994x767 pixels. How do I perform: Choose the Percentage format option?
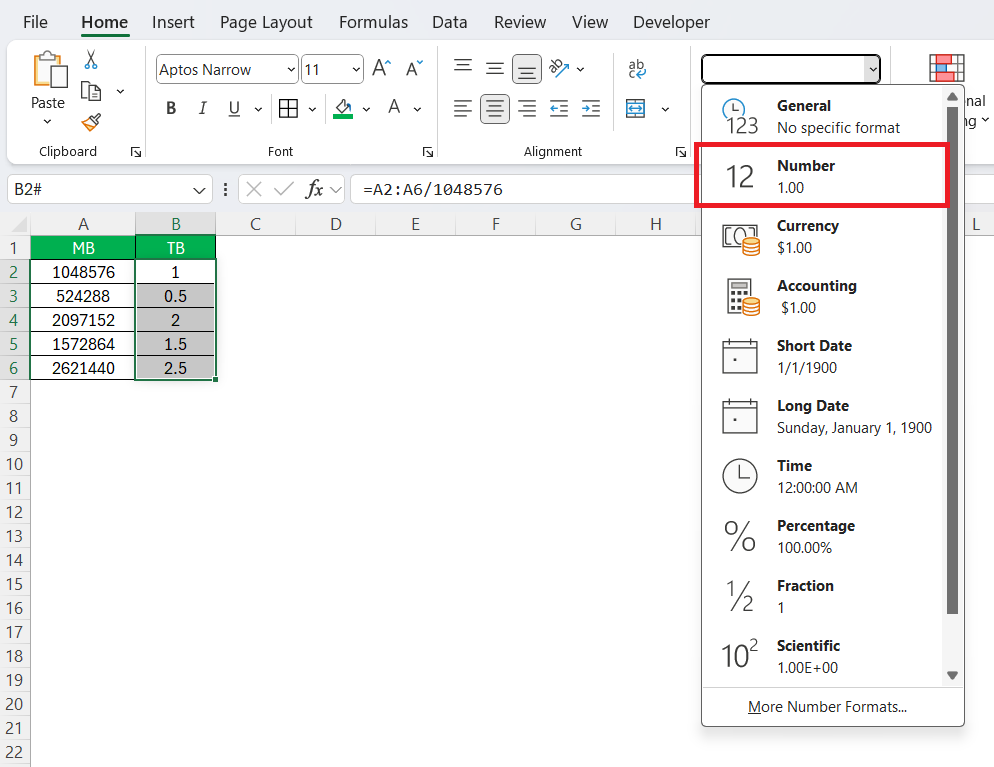pyautogui.click(x=823, y=536)
